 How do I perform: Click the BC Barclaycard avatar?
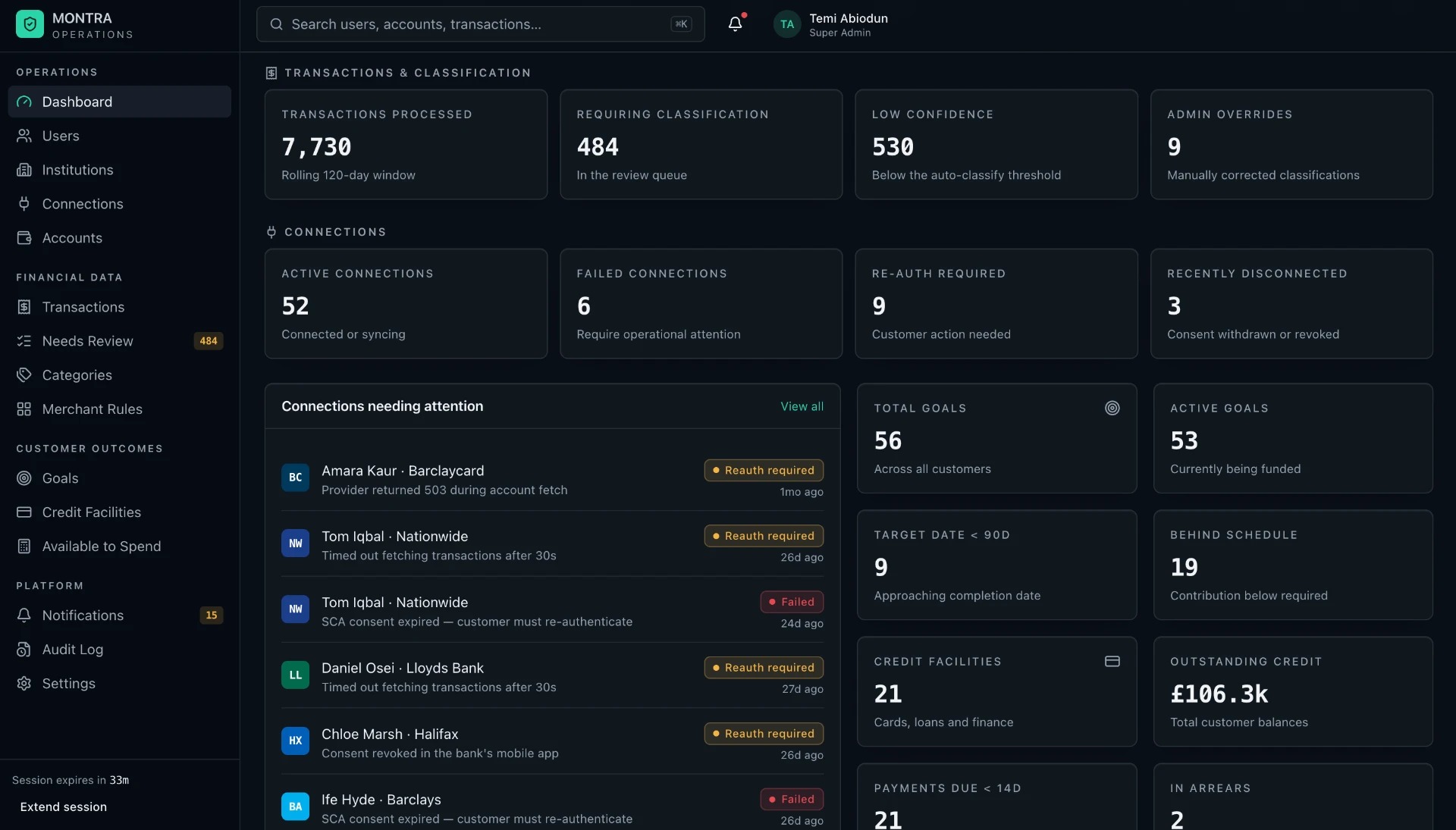coord(296,478)
